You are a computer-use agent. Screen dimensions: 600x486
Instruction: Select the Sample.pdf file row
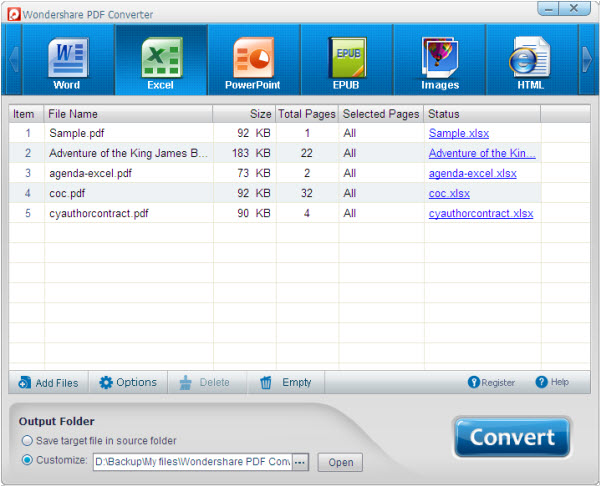point(299,133)
